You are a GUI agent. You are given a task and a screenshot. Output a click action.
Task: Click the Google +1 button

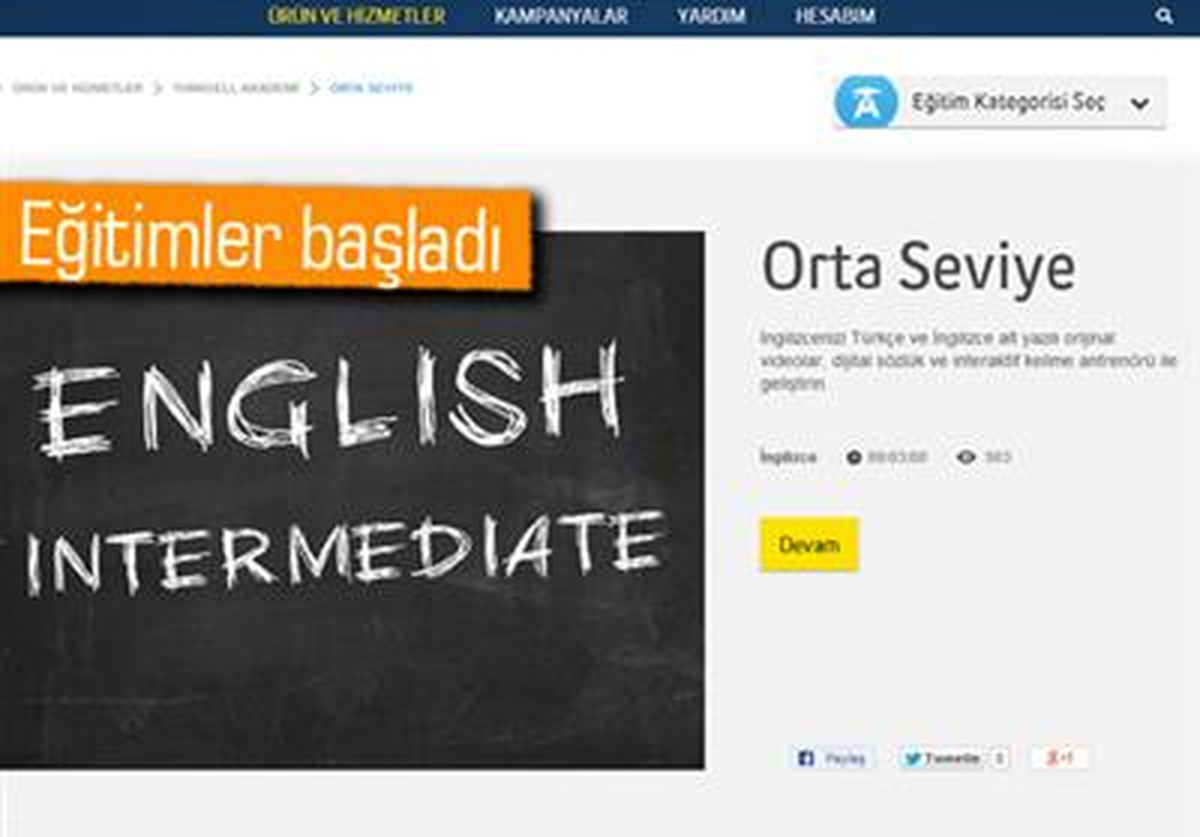pyautogui.click(x=1060, y=759)
